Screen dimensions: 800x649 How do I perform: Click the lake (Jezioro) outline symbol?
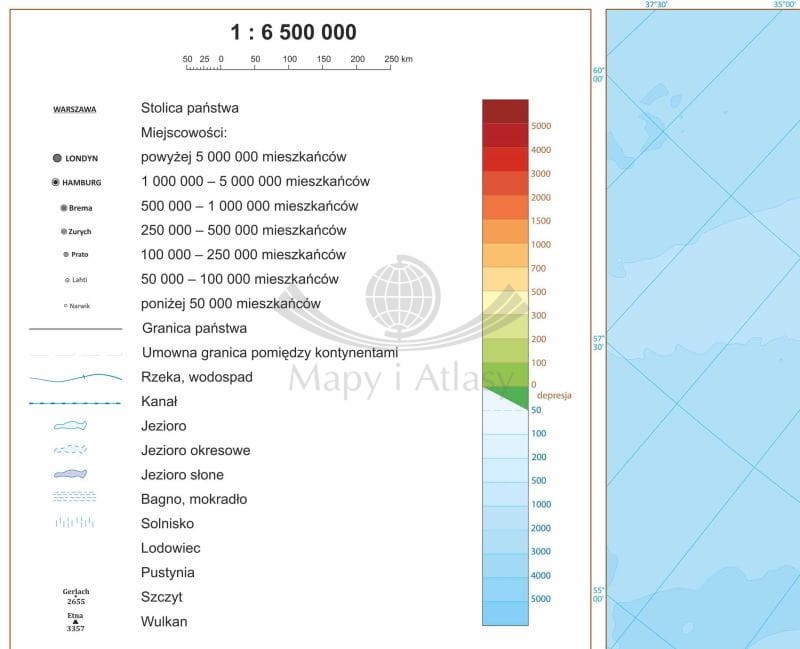71,426
